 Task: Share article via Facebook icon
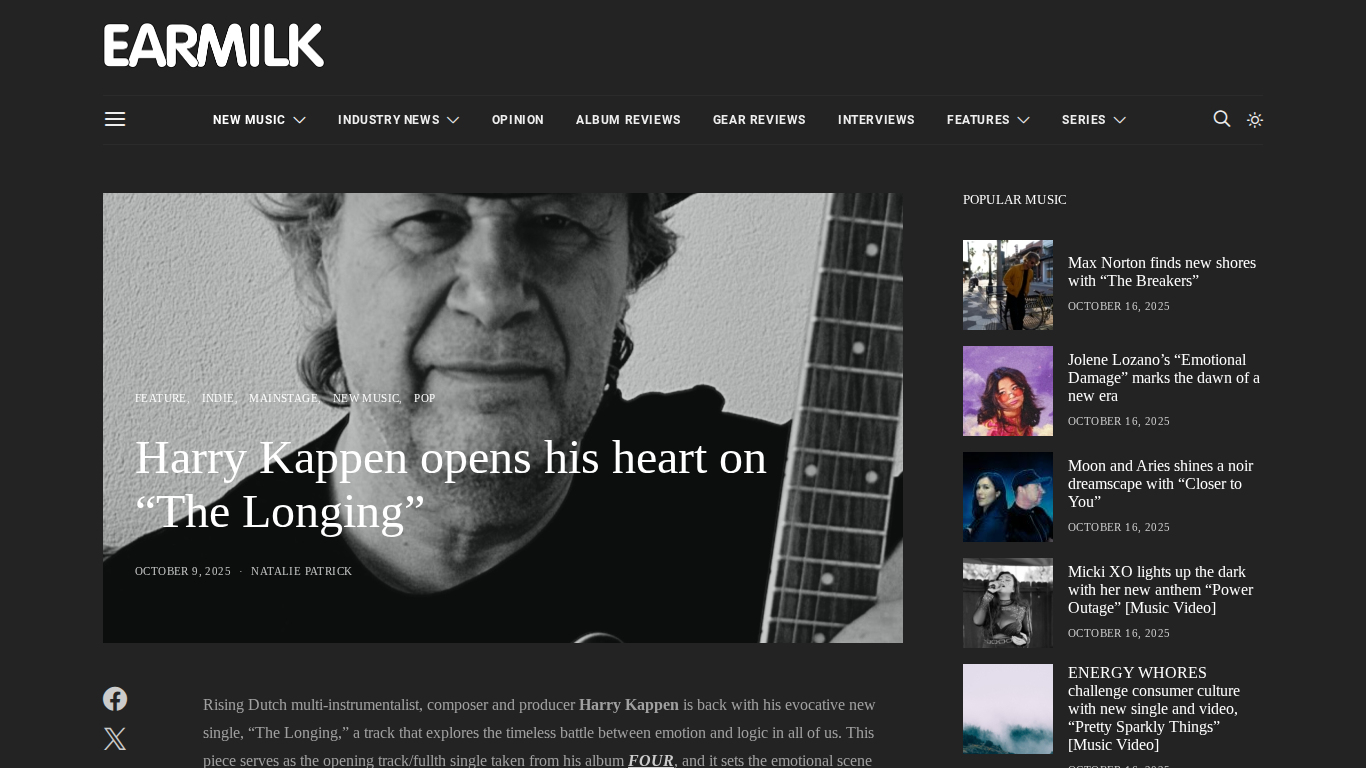tap(115, 699)
